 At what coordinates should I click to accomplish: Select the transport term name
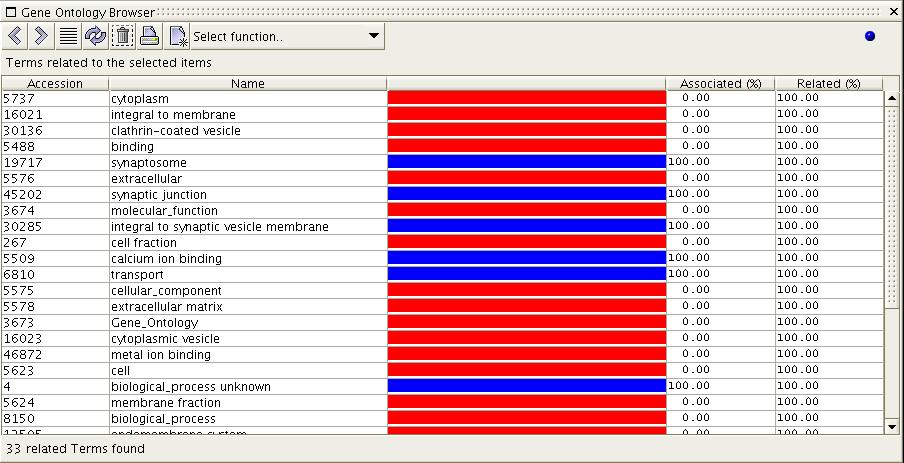(x=137, y=274)
